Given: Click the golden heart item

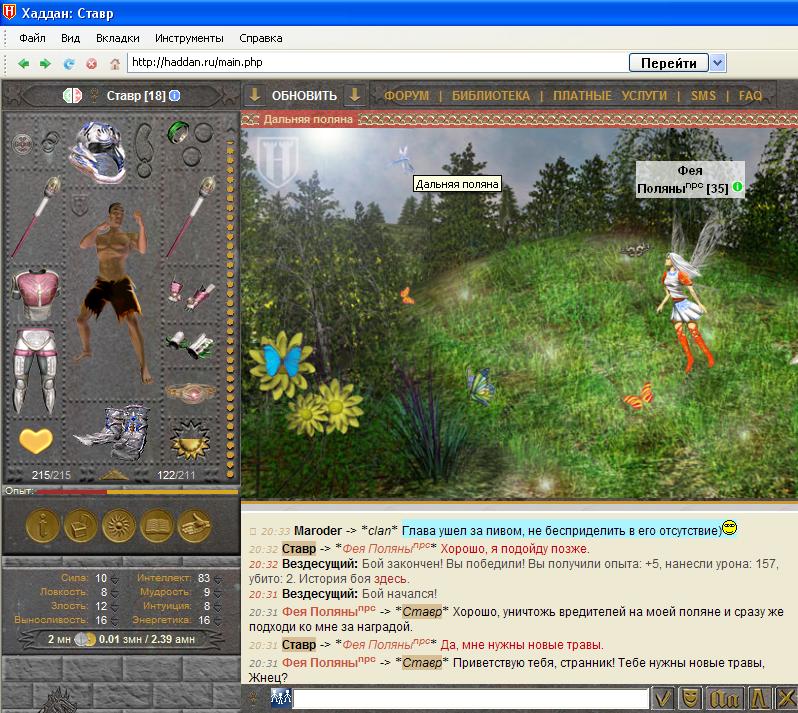Looking at the screenshot, I should point(36,440).
